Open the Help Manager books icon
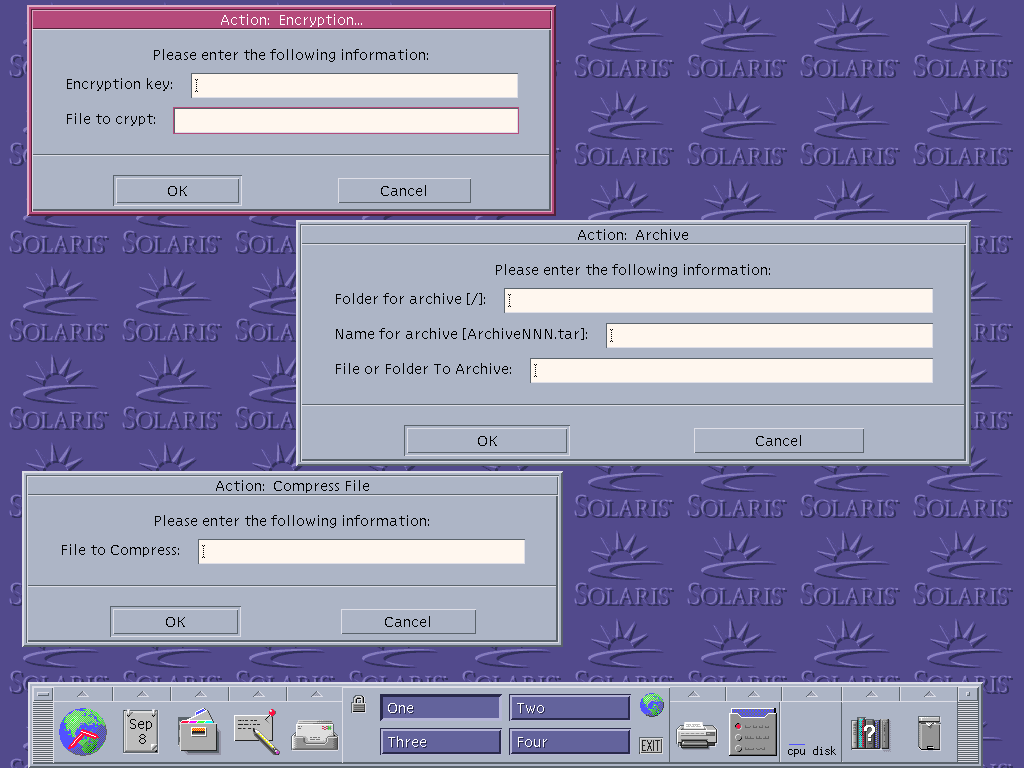This screenshot has width=1024, height=768. tap(870, 733)
